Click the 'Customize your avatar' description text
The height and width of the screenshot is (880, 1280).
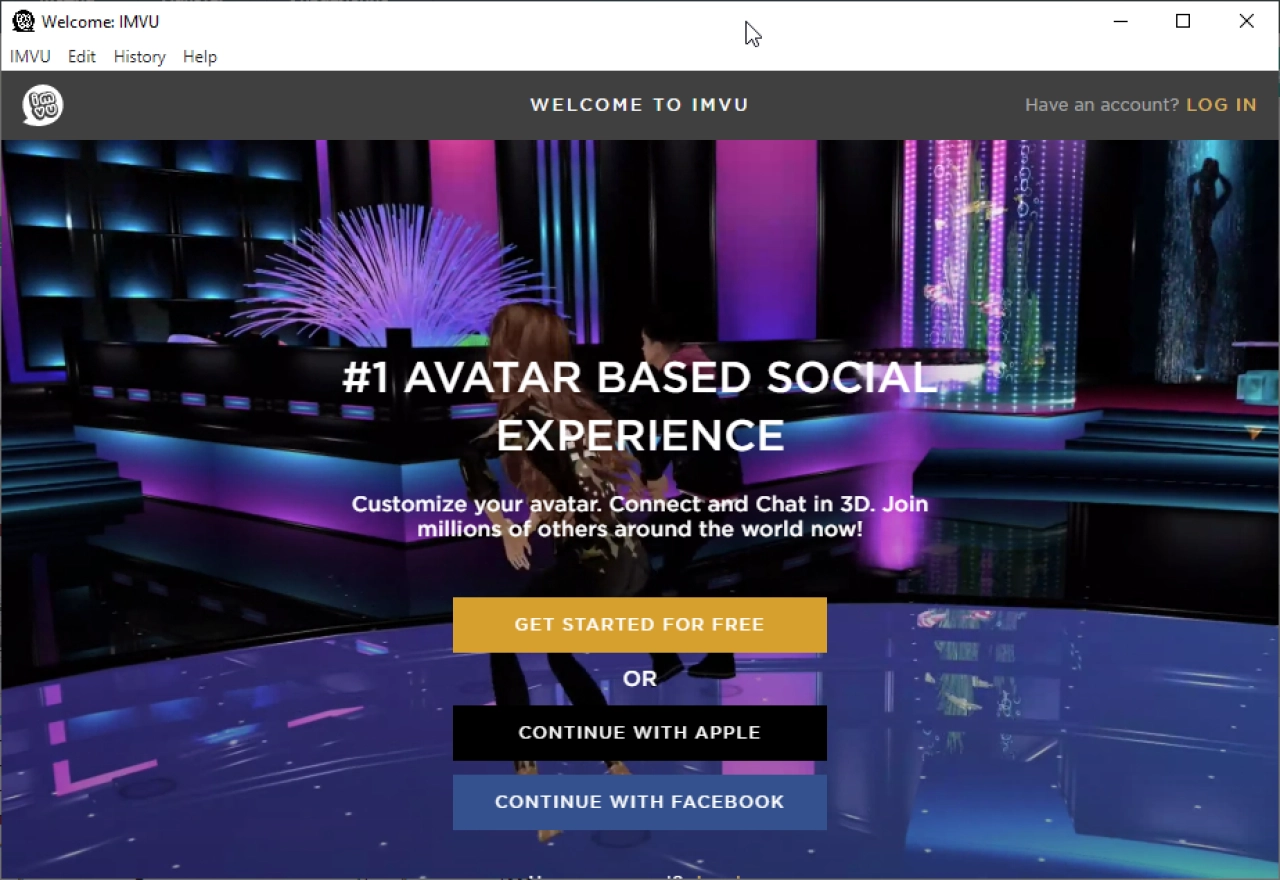point(640,517)
